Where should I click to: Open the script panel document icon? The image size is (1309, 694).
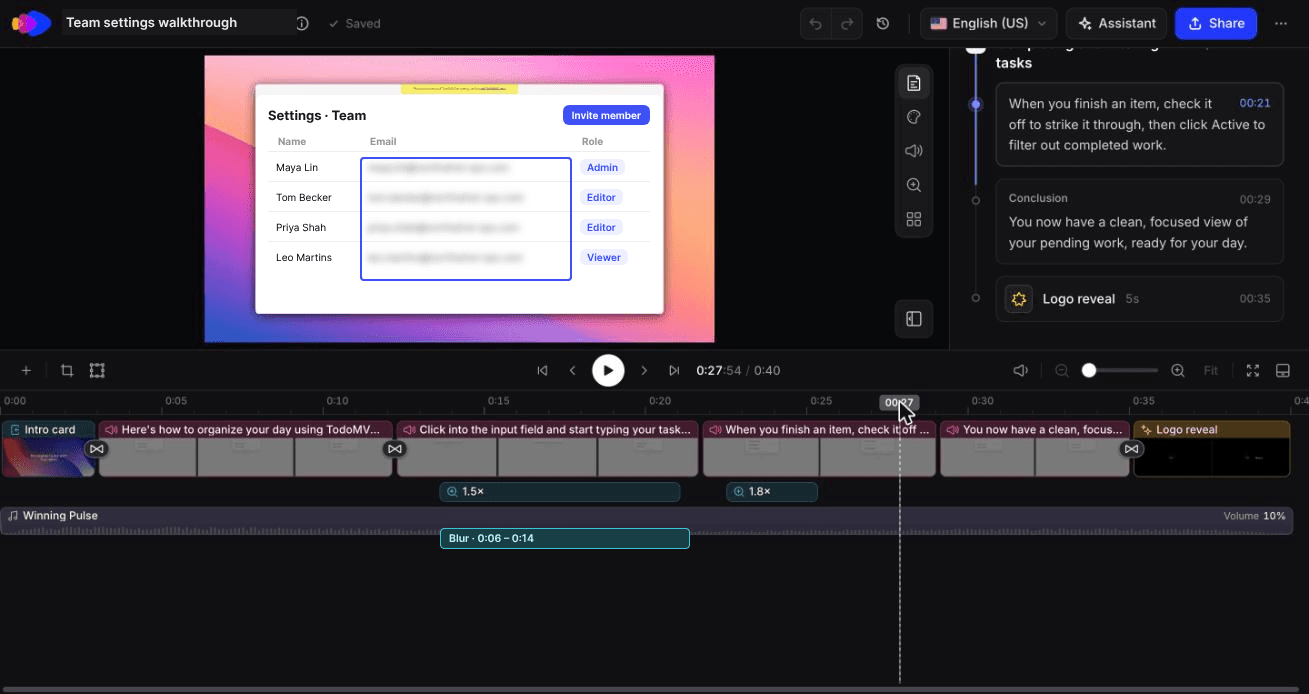point(913,83)
